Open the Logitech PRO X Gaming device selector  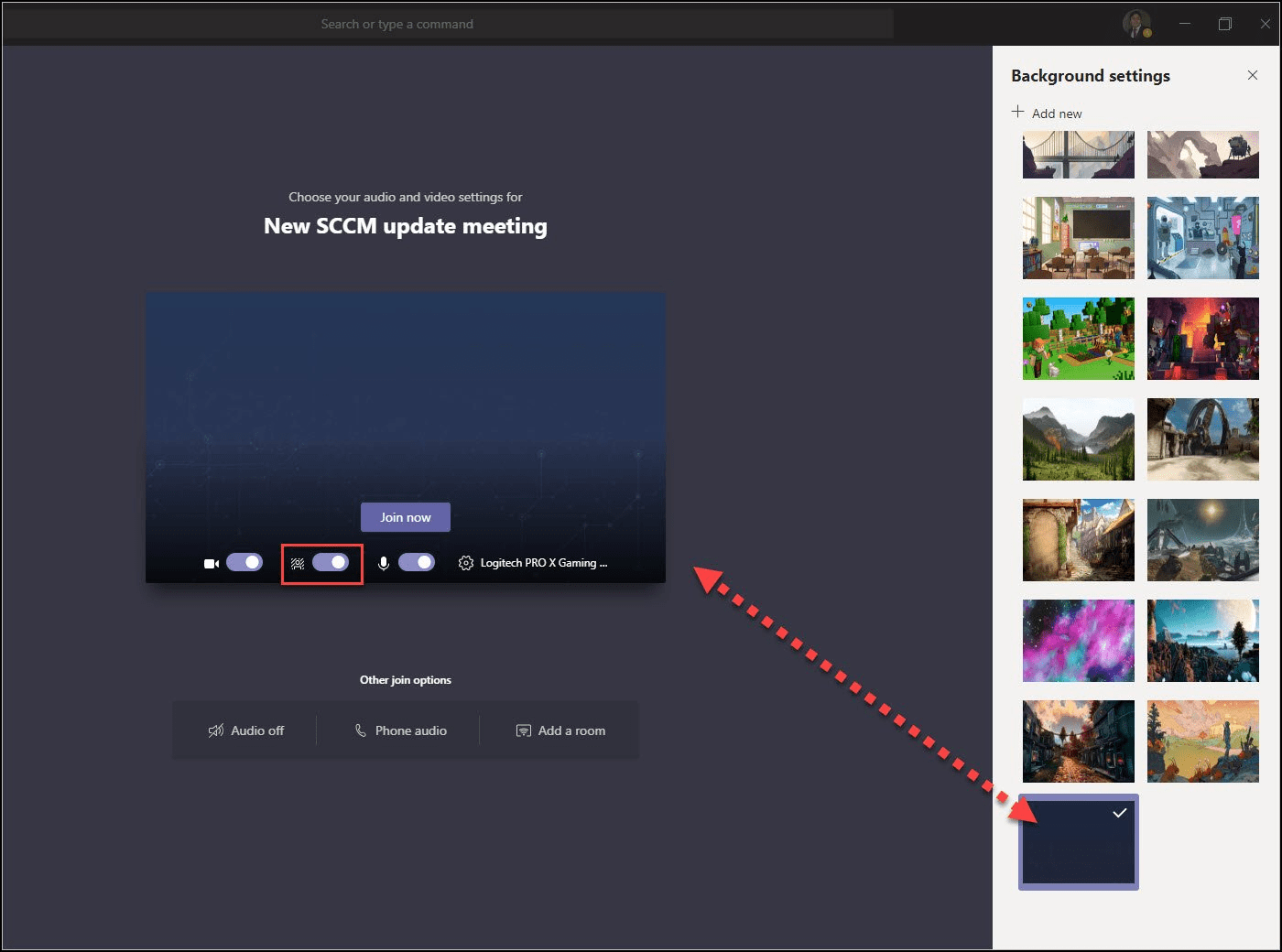coord(544,562)
